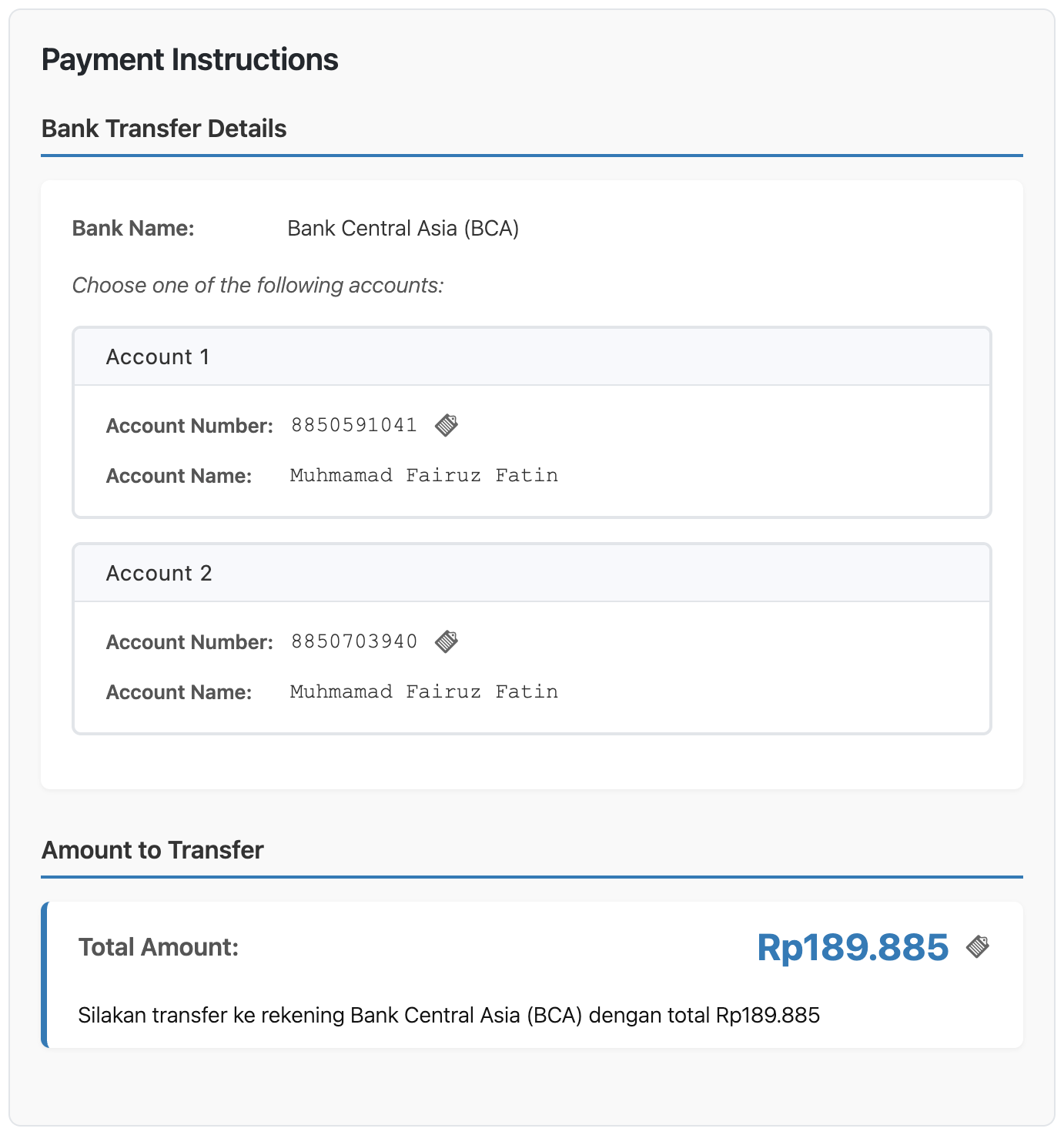This screenshot has width=1064, height=1135.
Task: Click the Bank Name label
Action: (x=133, y=229)
